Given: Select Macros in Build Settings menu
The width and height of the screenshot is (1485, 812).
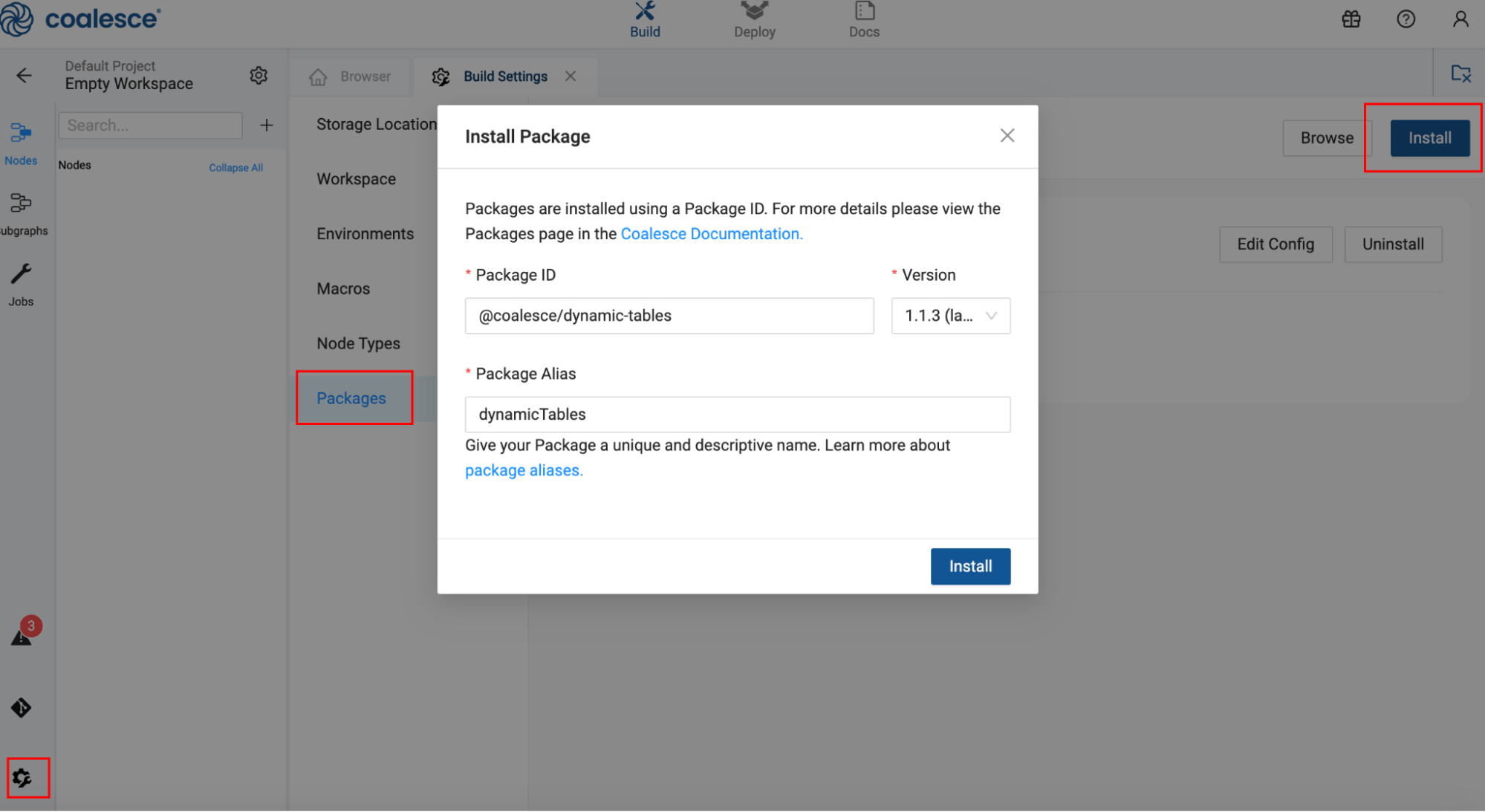Looking at the screenshot, I should (342, 288).
